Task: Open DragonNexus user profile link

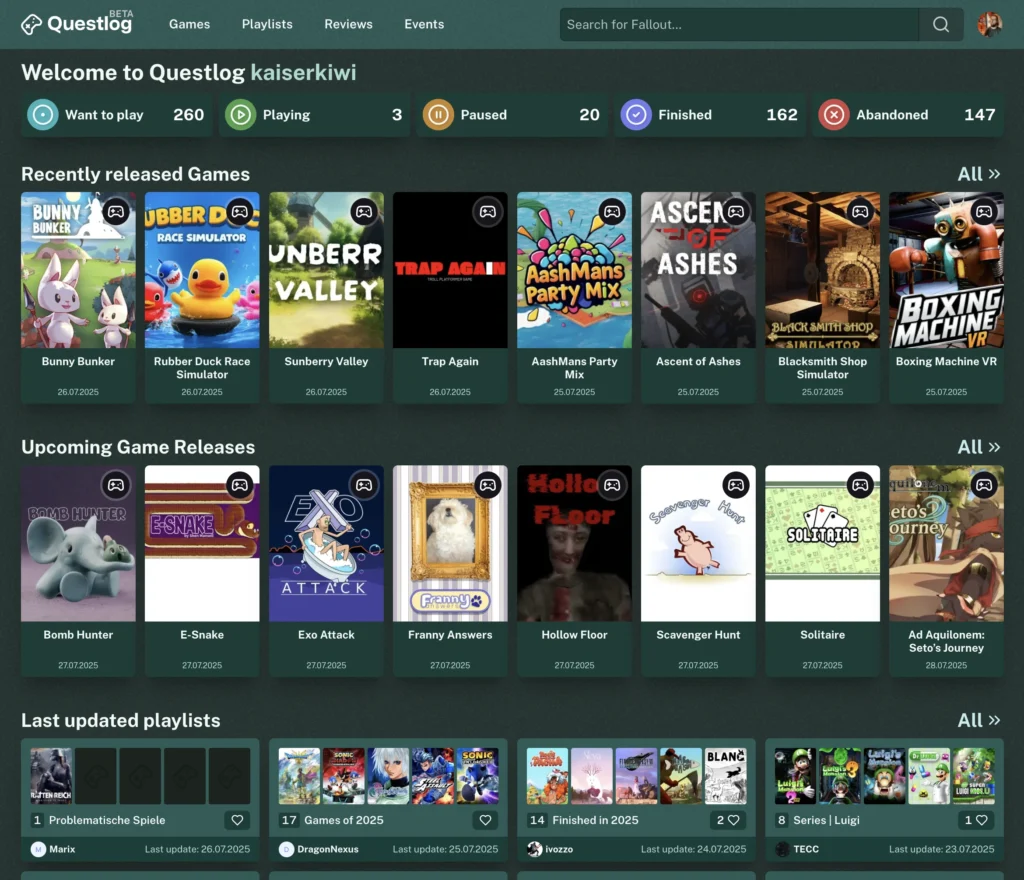Action: (x=319, y=849)
